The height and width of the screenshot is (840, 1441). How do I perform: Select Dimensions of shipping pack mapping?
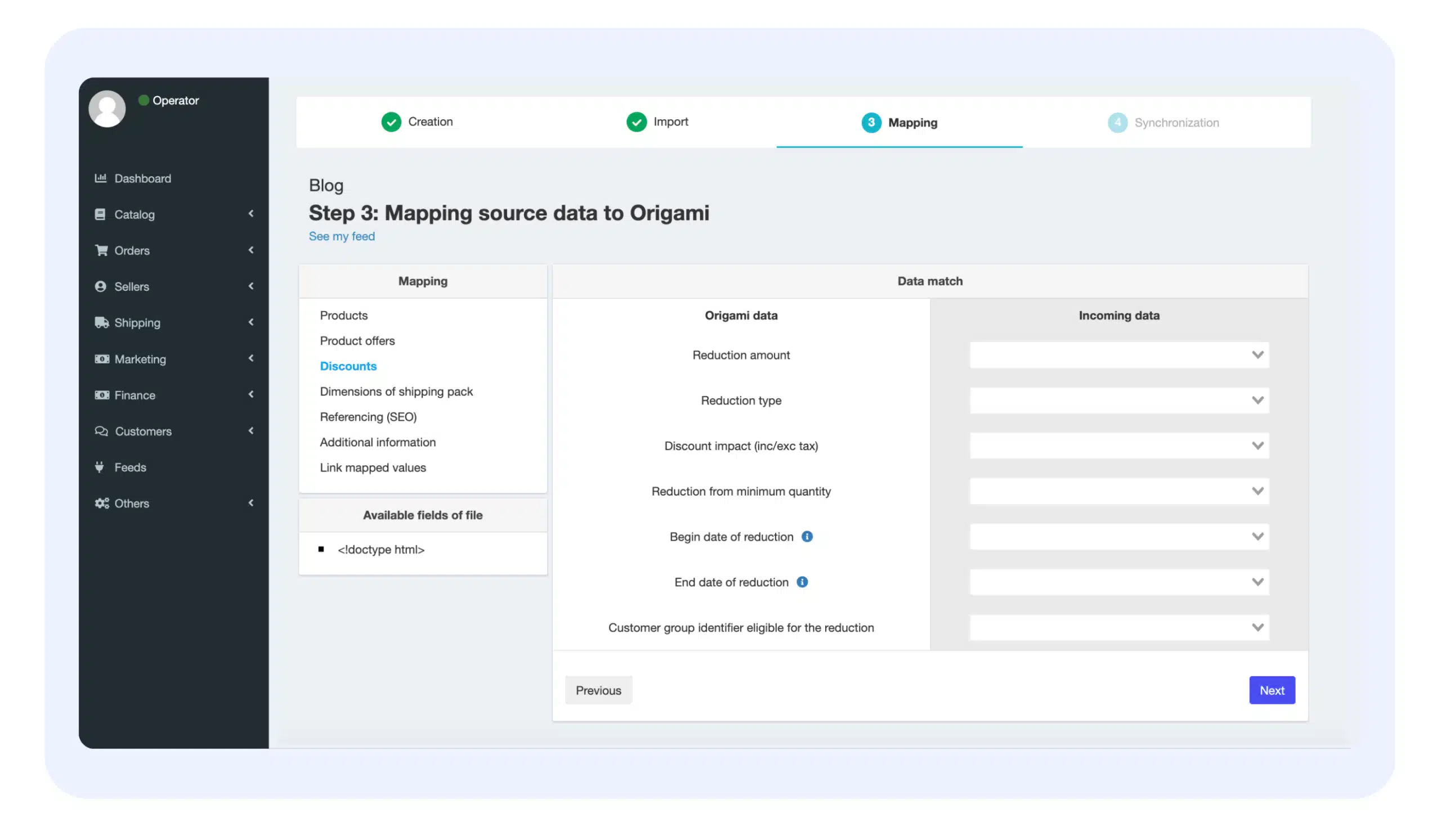coord(396,391)
